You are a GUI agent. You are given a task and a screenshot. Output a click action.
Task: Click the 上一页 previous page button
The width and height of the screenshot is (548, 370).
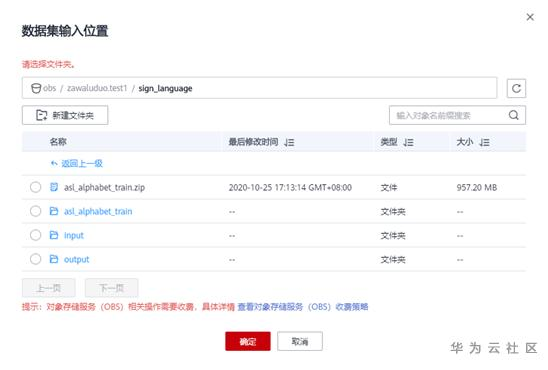[x=49, y=288]
